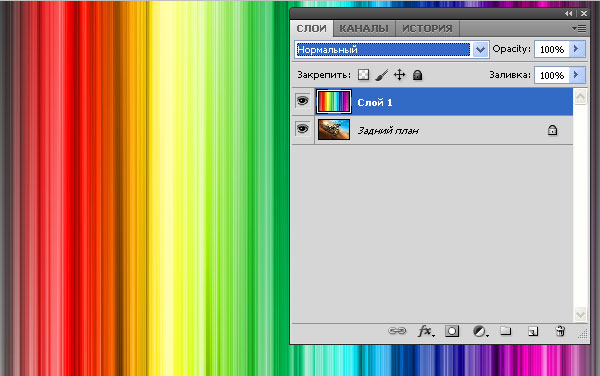Click the Заливка label
Screen dimensions: 600x376
click(510, 75)
